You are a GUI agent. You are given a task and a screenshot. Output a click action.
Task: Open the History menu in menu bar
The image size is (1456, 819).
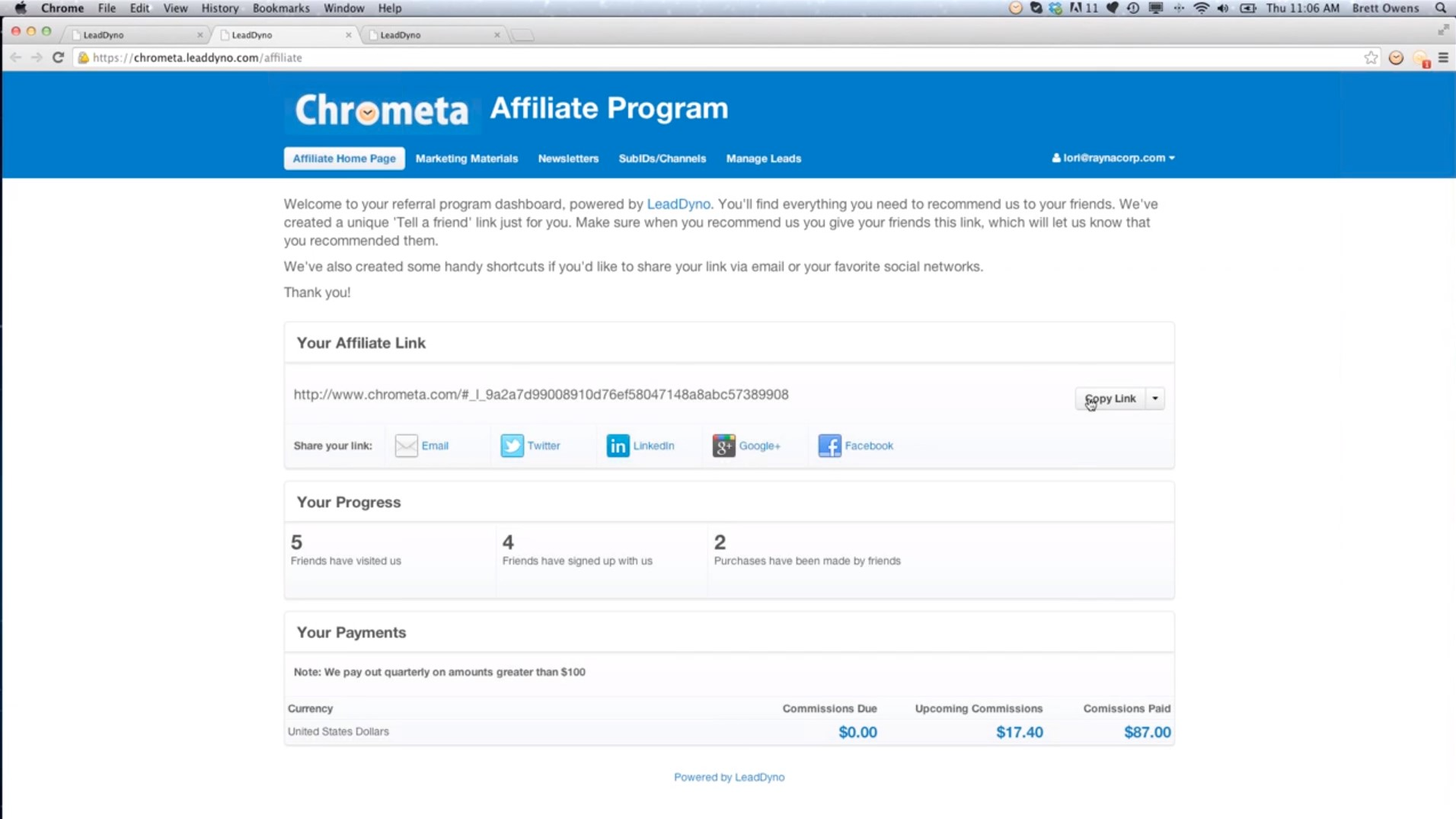tap(220, 8)
